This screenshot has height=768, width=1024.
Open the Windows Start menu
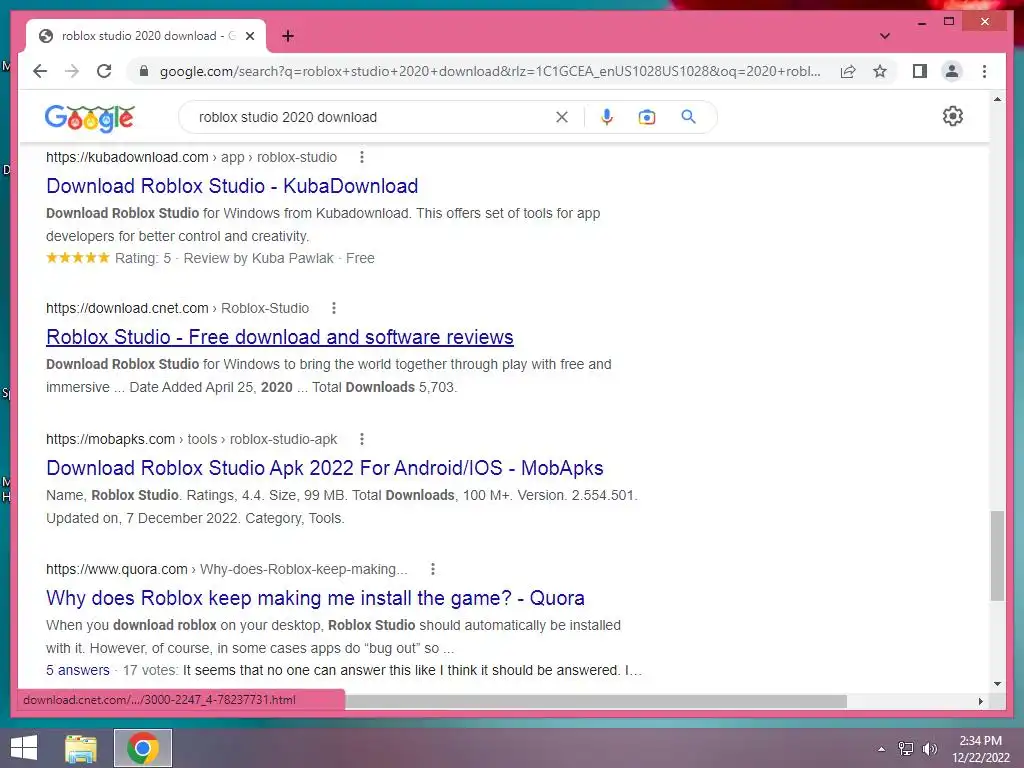click(x=24, y=748)
